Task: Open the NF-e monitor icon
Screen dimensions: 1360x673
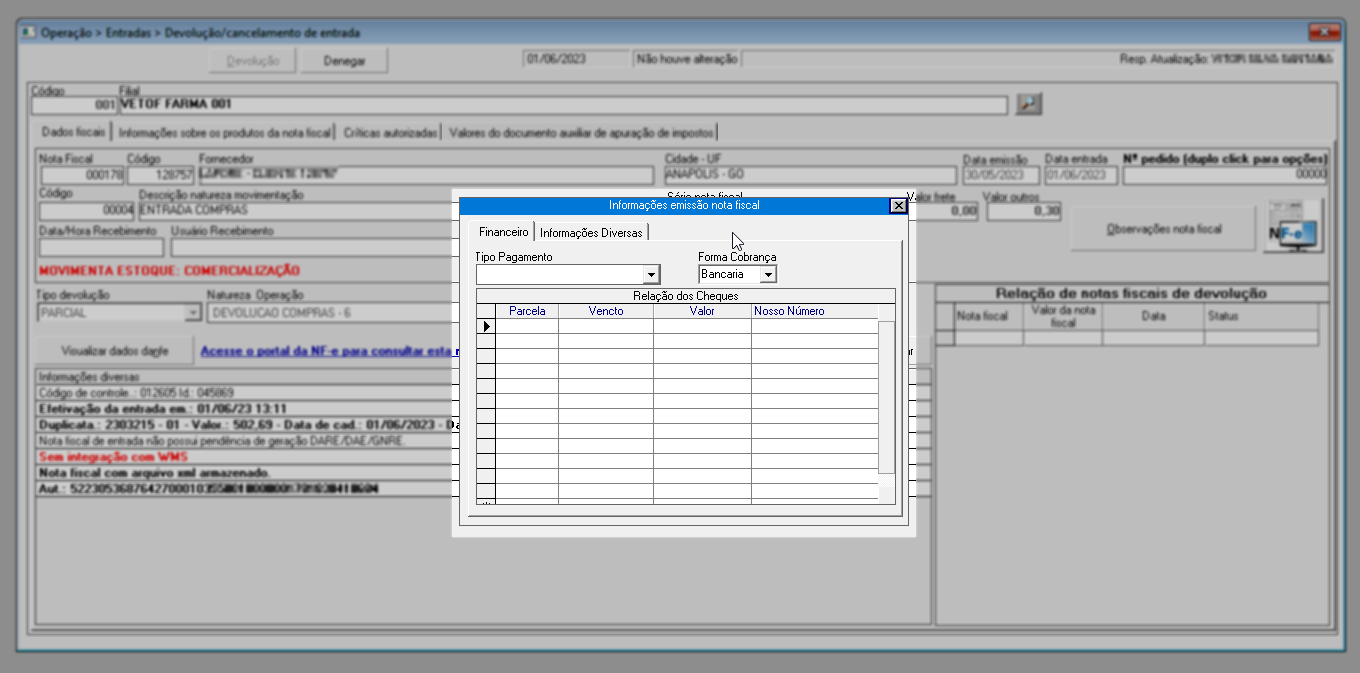Action: pos(1293,227)
